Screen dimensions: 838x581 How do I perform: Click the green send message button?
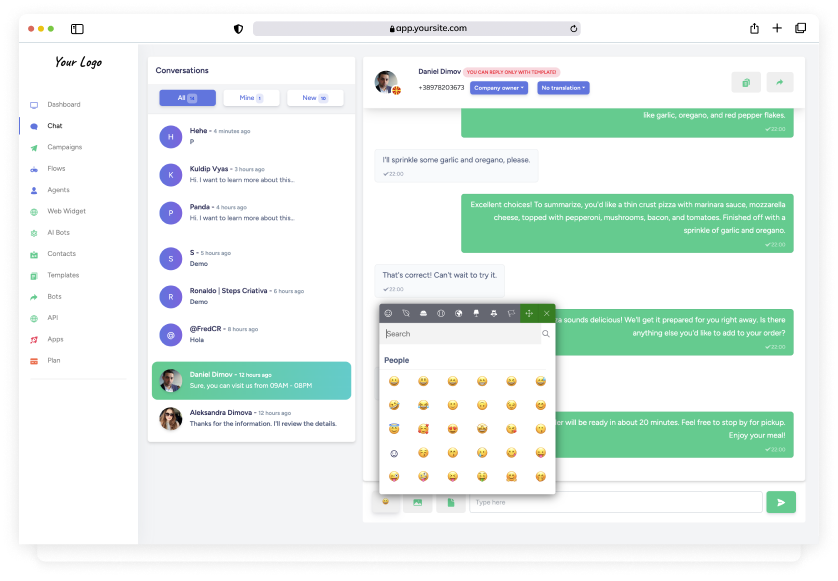pyautogui.click(x=781, y=502)
